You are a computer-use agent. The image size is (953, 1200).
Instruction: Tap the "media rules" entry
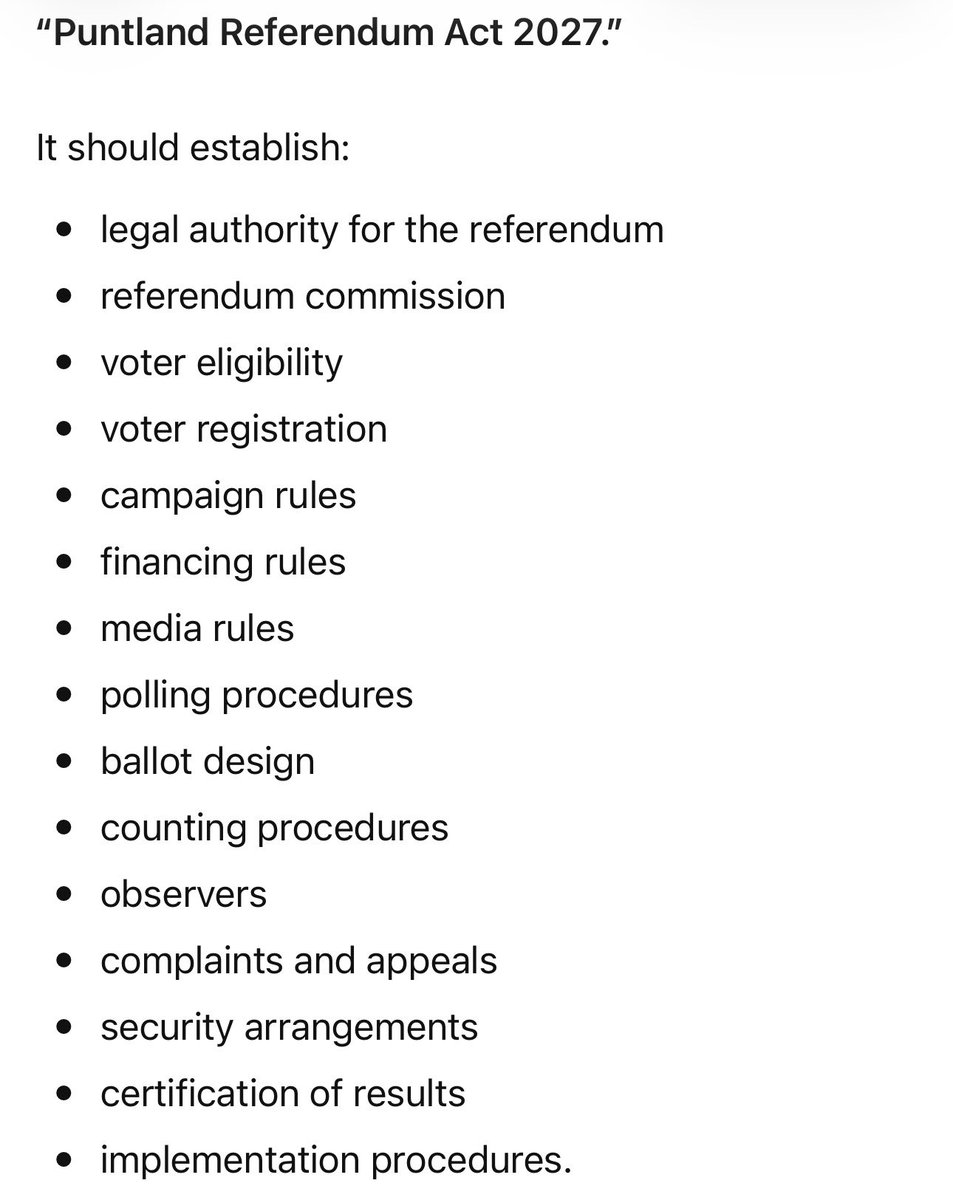tap(197, 628)
